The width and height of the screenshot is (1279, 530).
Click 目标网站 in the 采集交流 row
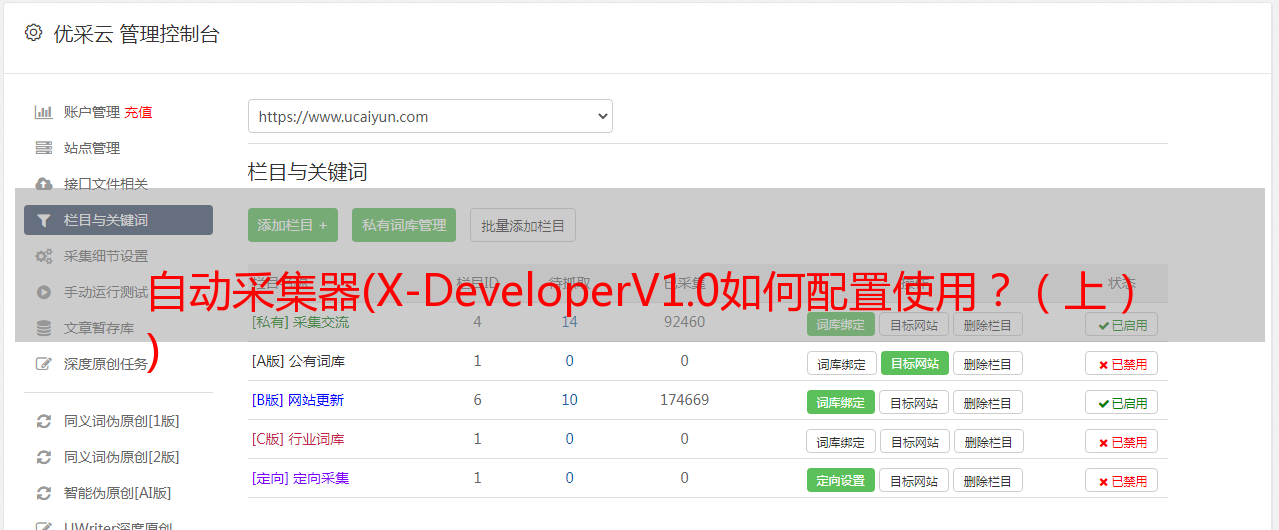[914, 324]
